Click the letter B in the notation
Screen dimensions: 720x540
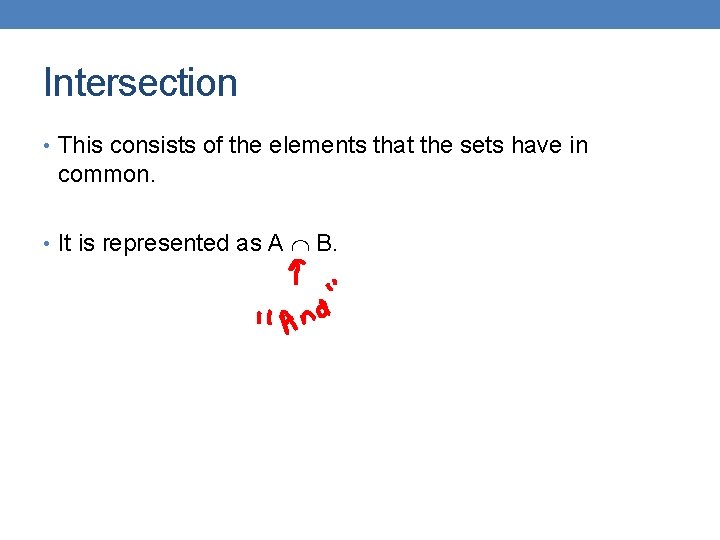coord(324,243)
